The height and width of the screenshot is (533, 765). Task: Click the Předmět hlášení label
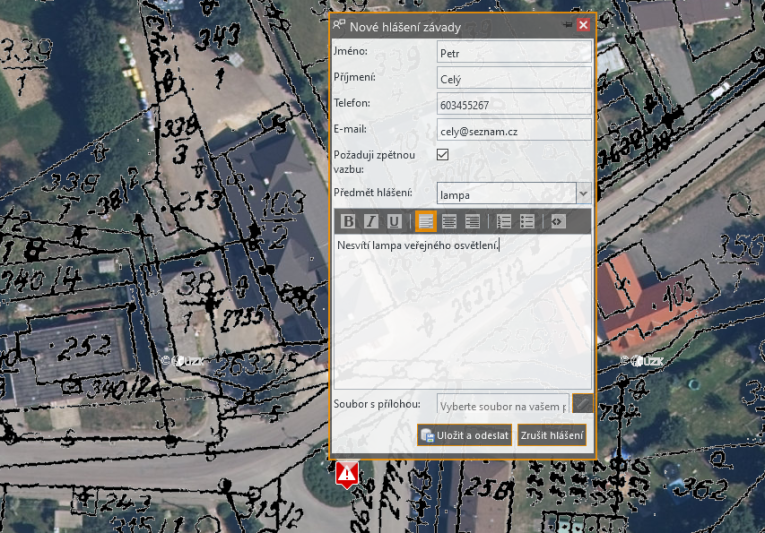coord(373,192)
